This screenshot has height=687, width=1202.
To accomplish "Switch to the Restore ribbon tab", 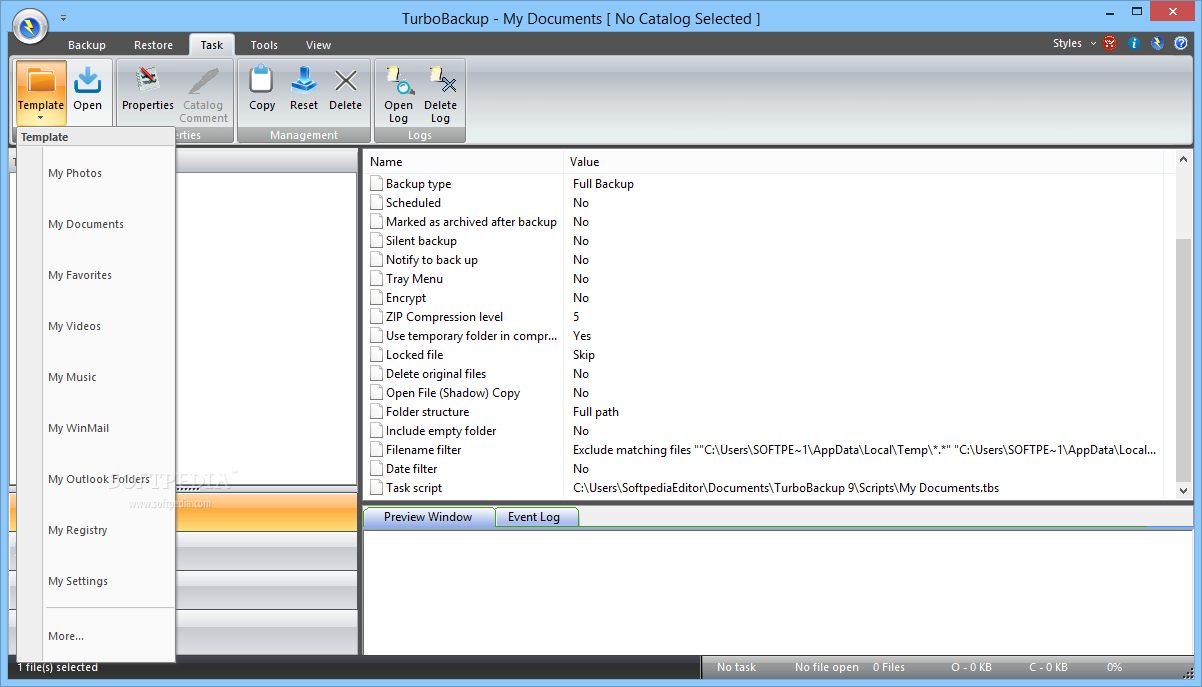I will [x=153, y=45].
